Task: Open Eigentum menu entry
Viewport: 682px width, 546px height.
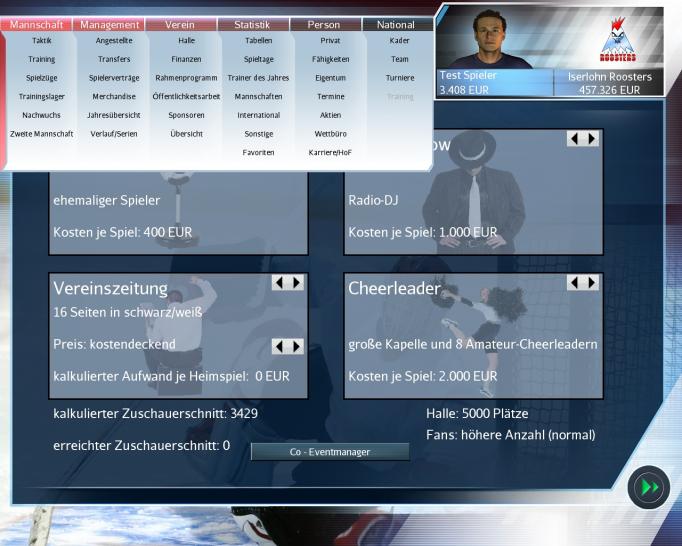Action: [x=331, y=78]
